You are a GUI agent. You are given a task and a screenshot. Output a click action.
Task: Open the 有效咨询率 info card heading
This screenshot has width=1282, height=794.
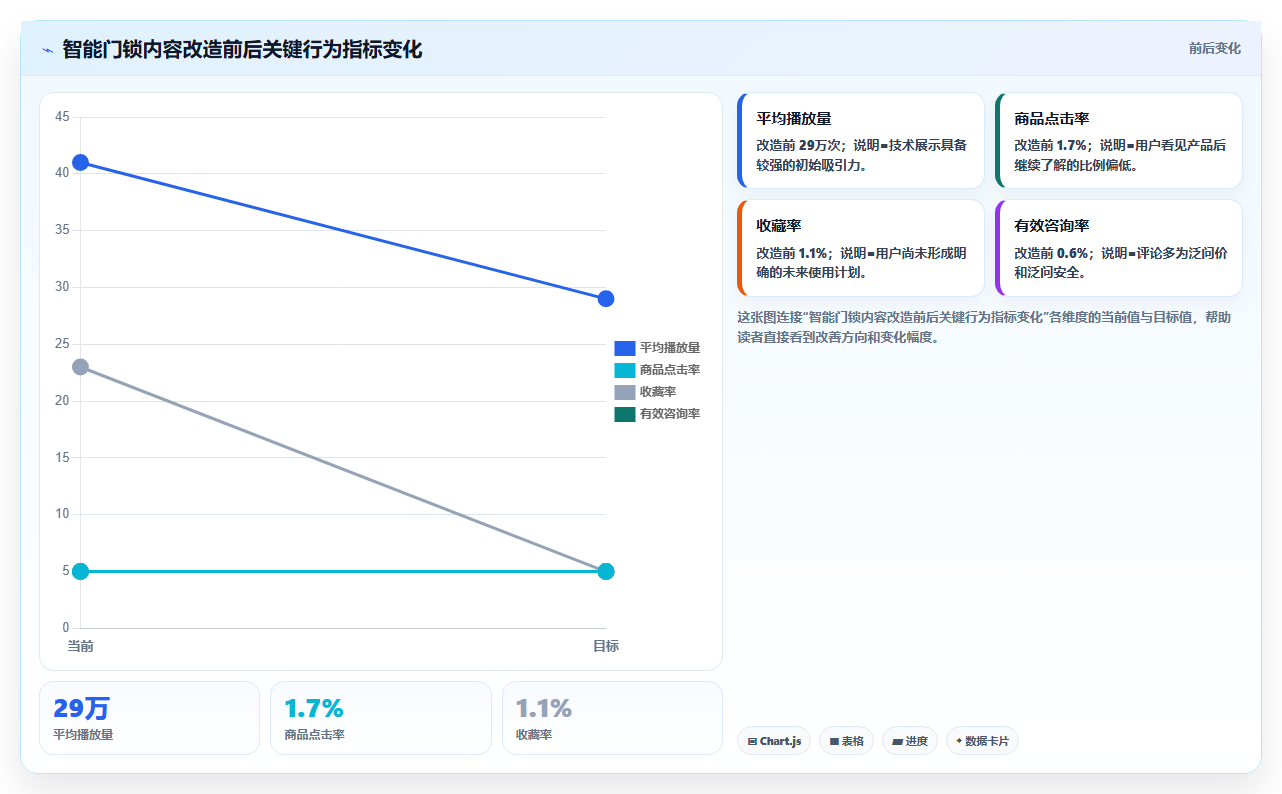(1052, 227)
